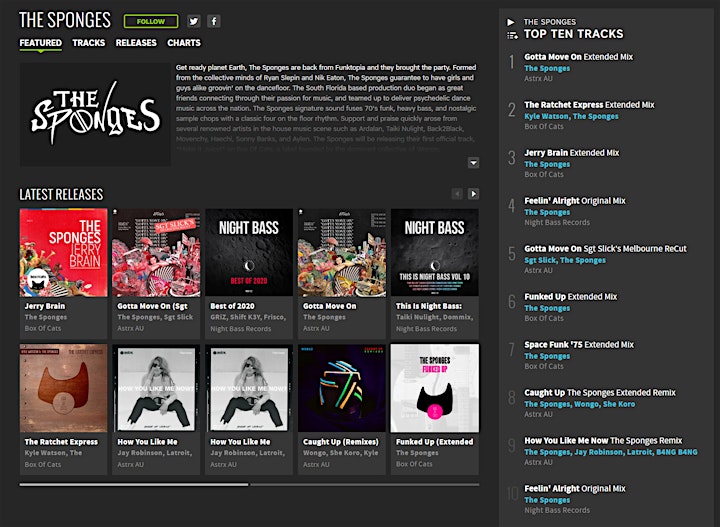Viewport: 720px width, 527px height.
Task: Open The Sponges Twitter icon
Action: (194, 21)
